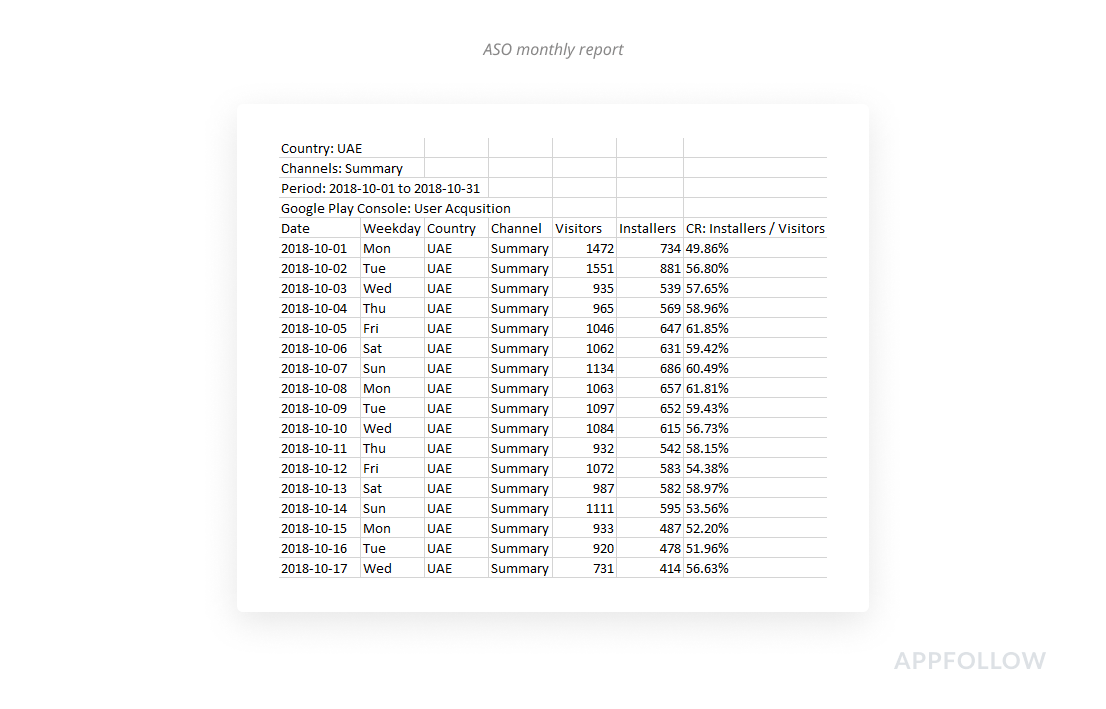Select the installers value 414
The image size is (1106, 709).
coord(668,569)
